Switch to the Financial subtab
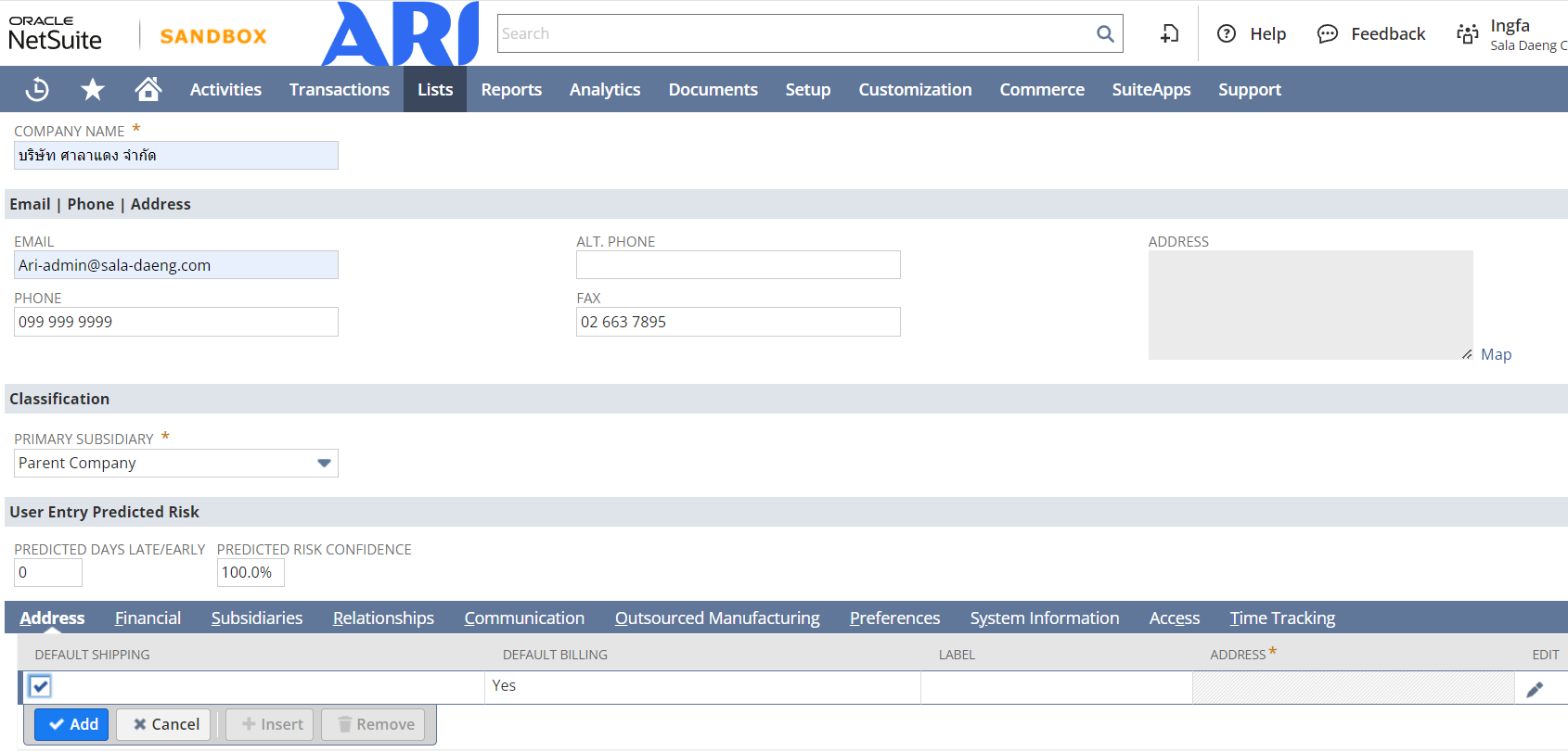This screenshot has height=752, width=1568. [148, 618]
